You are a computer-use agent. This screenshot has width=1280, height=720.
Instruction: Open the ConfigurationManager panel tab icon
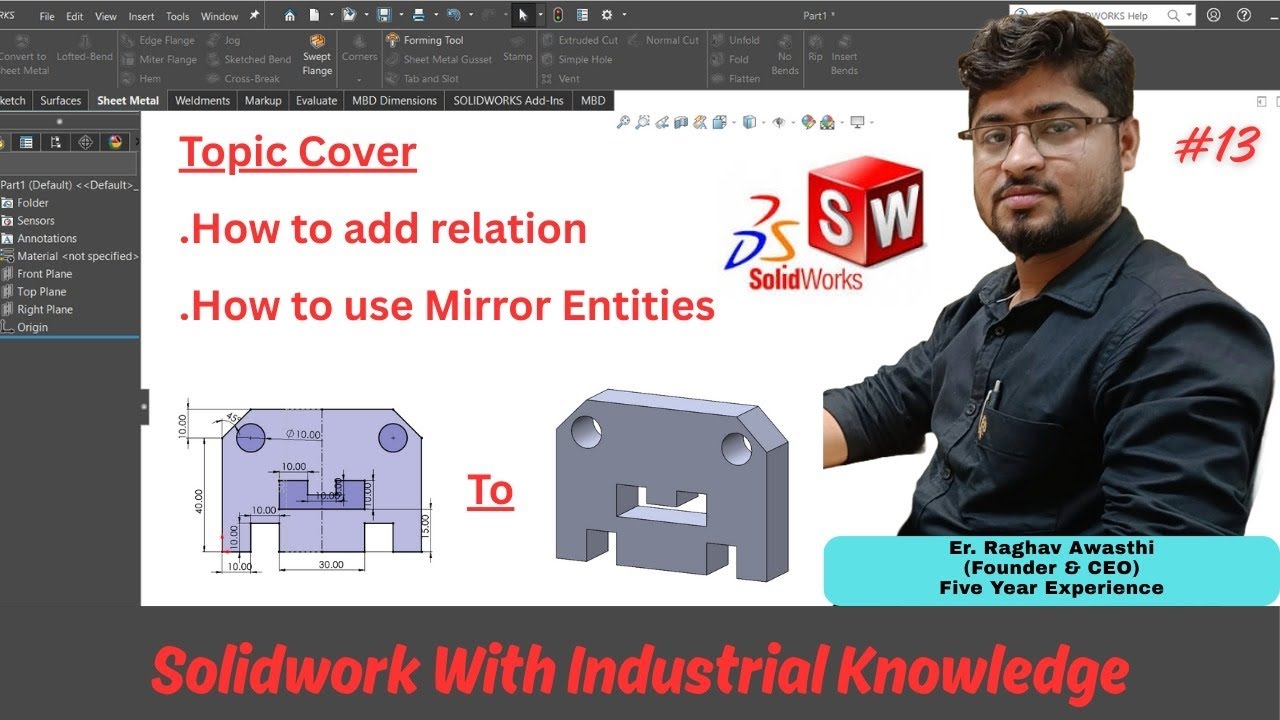pyautogui.click(x=55, y=142)
